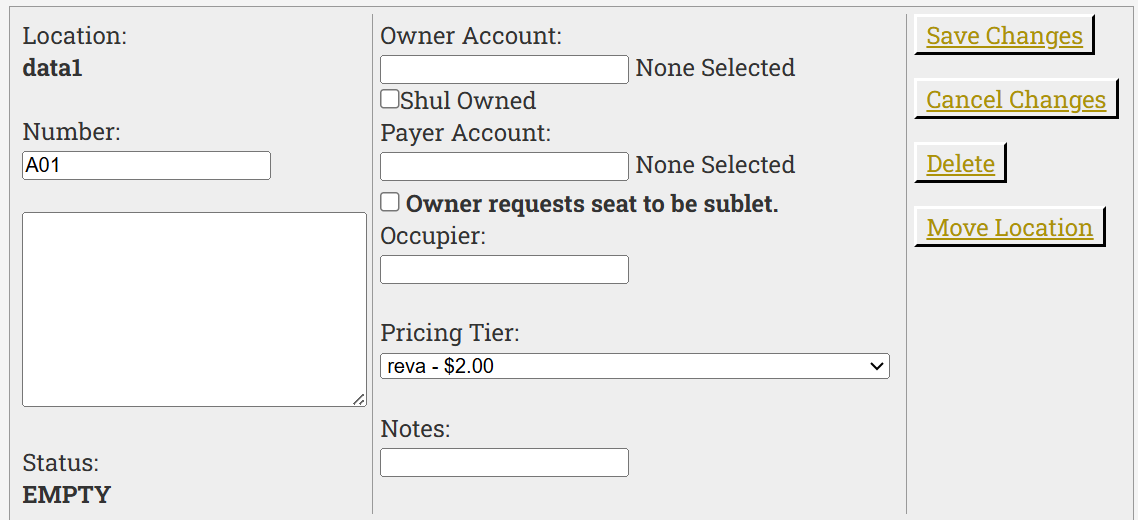Image resolution: width=1140 pixels, height=520 pixels.
Task: Focus the Number field containing A01
Action: tap(146, 166)
